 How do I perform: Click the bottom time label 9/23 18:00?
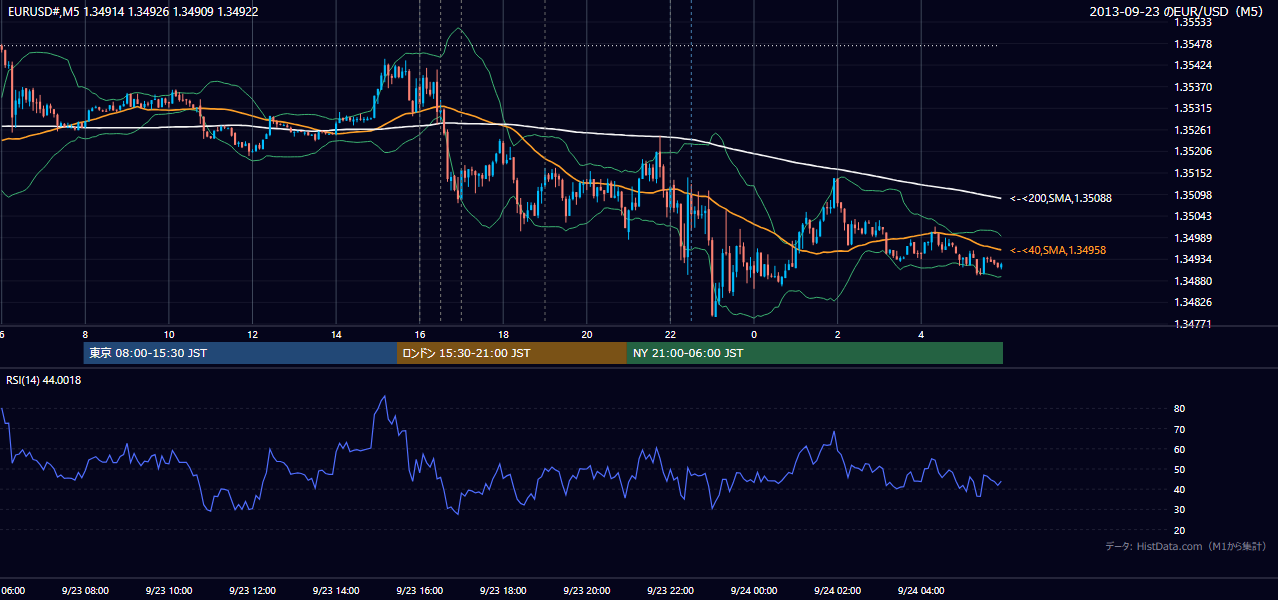click(x=502, y=591)
